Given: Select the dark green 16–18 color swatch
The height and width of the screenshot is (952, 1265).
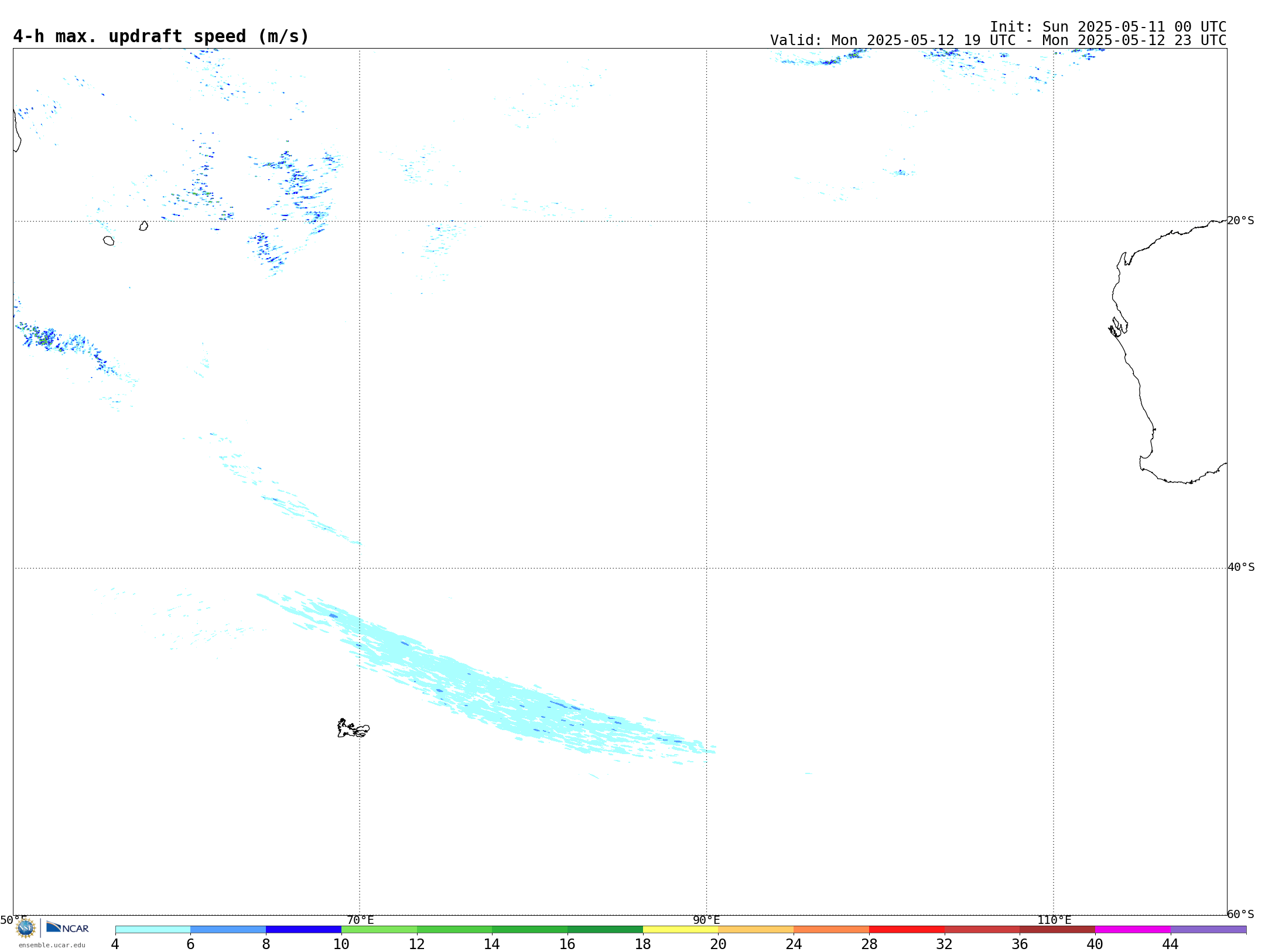Looking at the screenshot, I should (x=605, y=929).
